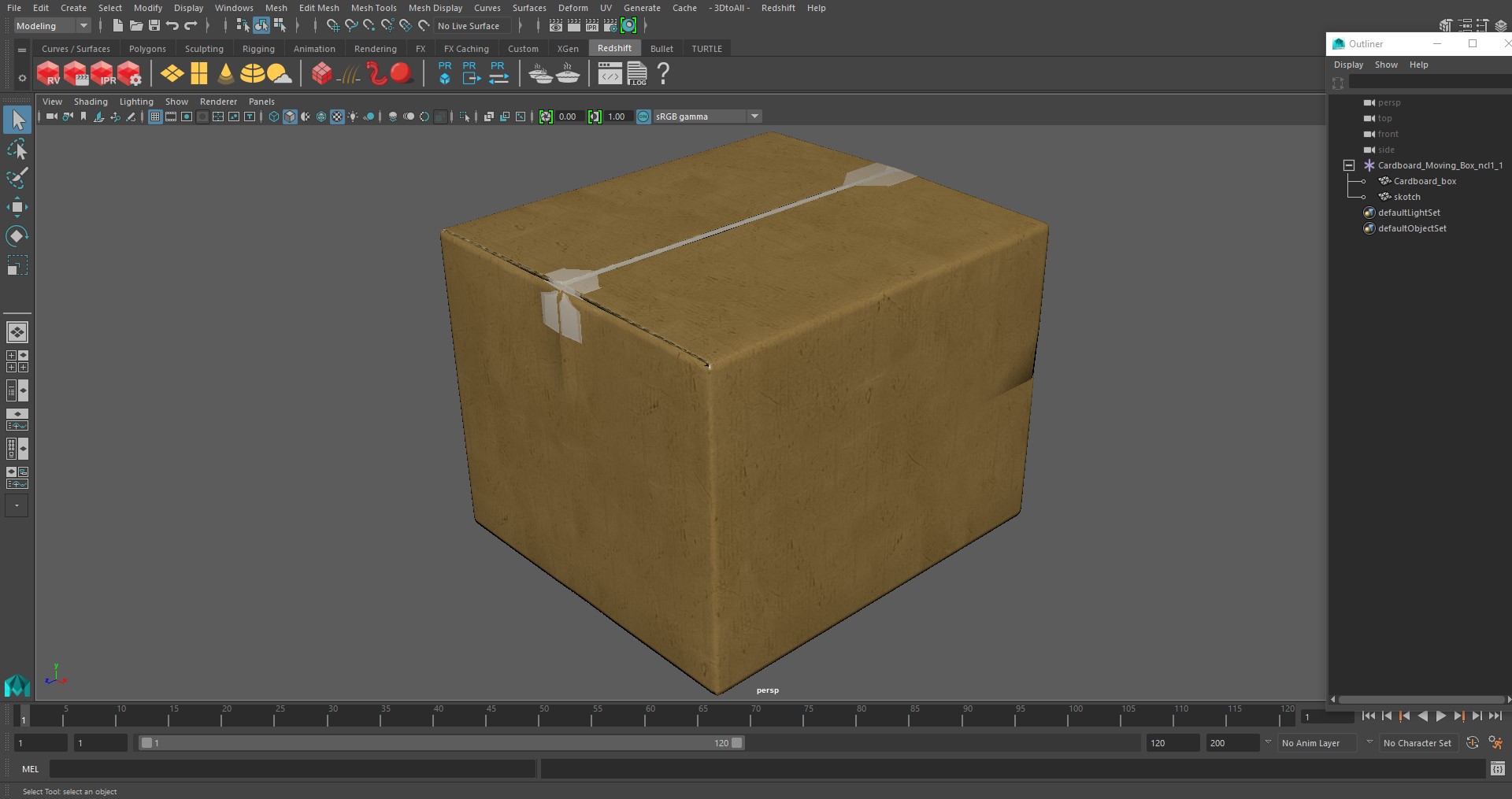Select defaultLightSet in Outliner
1512x799 pixels.
(1409, 213)
